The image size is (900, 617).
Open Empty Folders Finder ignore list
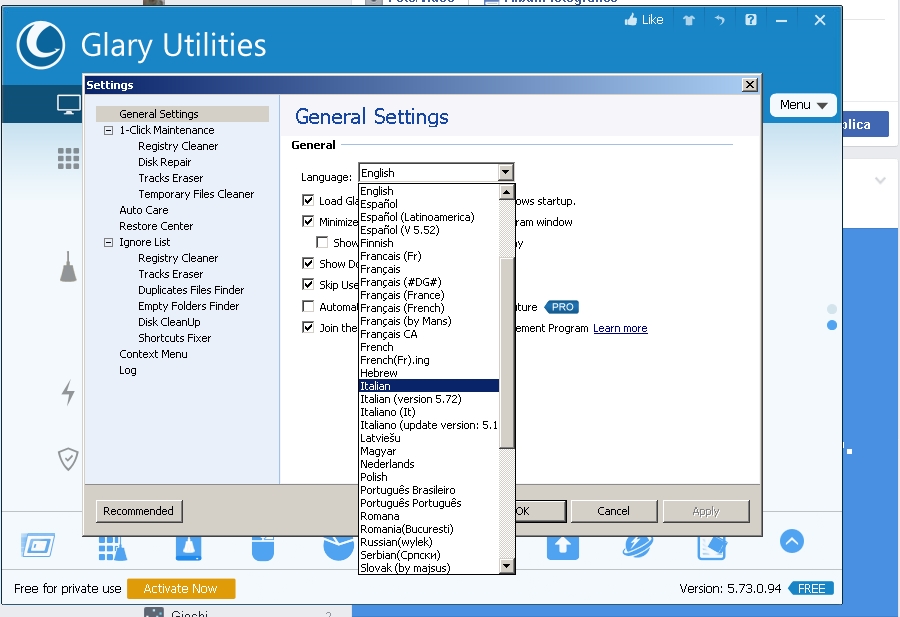pyautogui.click(x=188, y=306)
